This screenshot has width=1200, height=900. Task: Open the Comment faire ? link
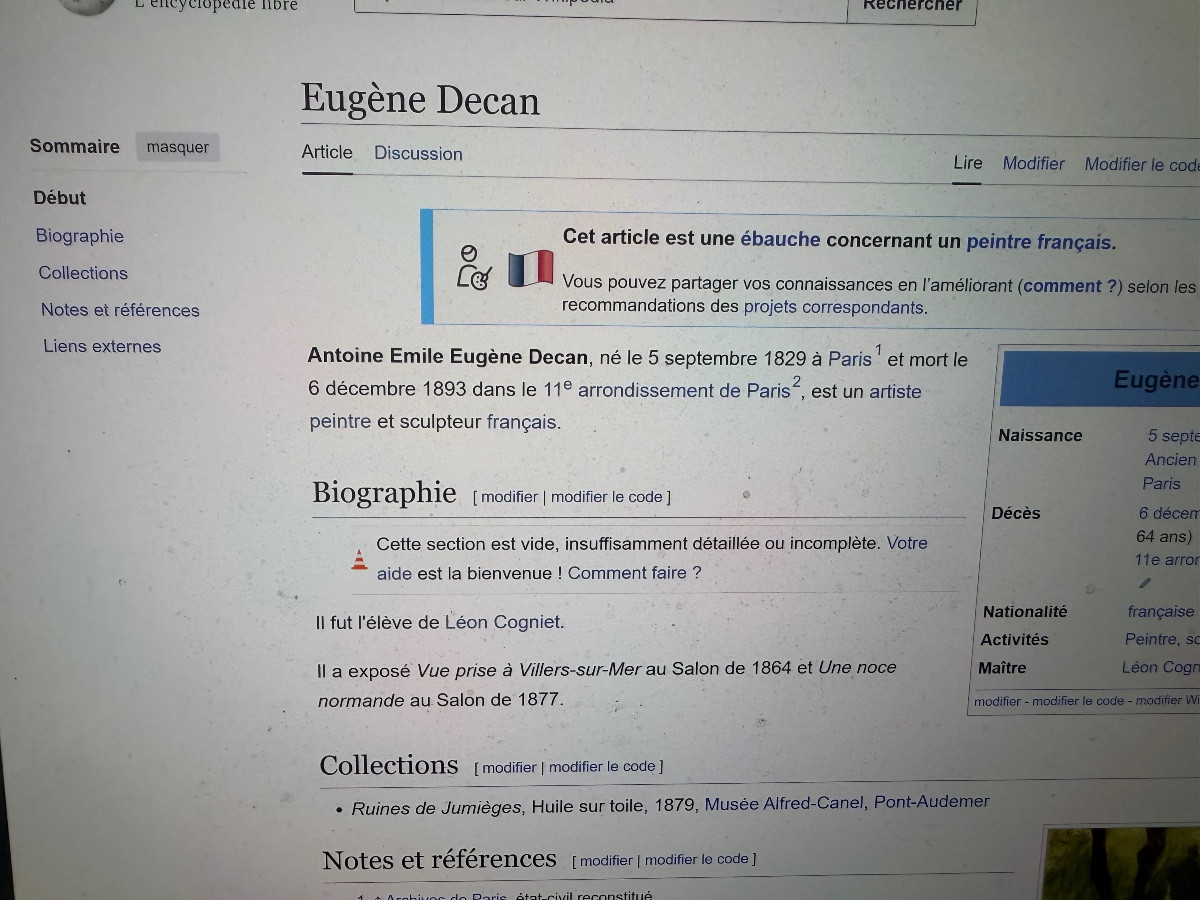click(635, 573)
